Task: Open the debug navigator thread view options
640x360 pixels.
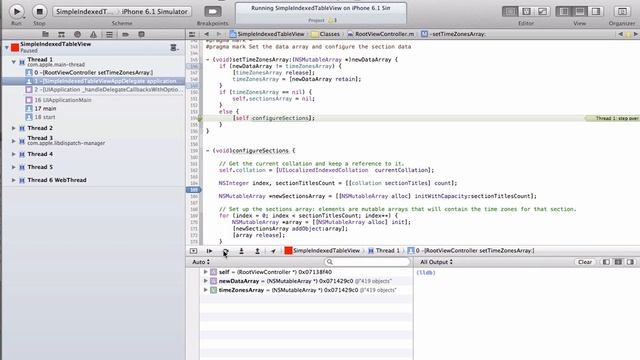Action: click(x=174, y=48)
